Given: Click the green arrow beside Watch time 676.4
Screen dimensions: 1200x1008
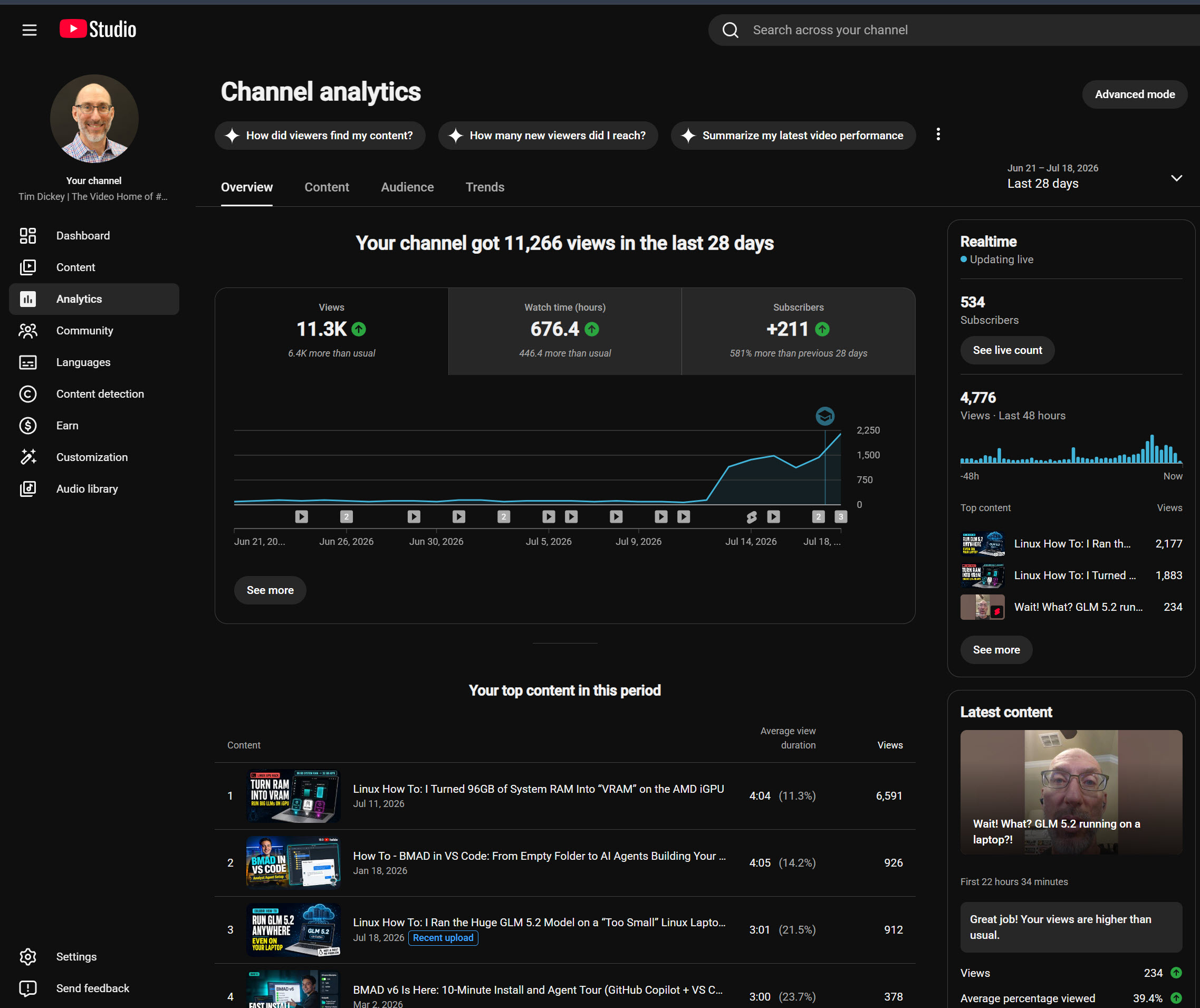Looking at the screenshot, I should point(592,329).
